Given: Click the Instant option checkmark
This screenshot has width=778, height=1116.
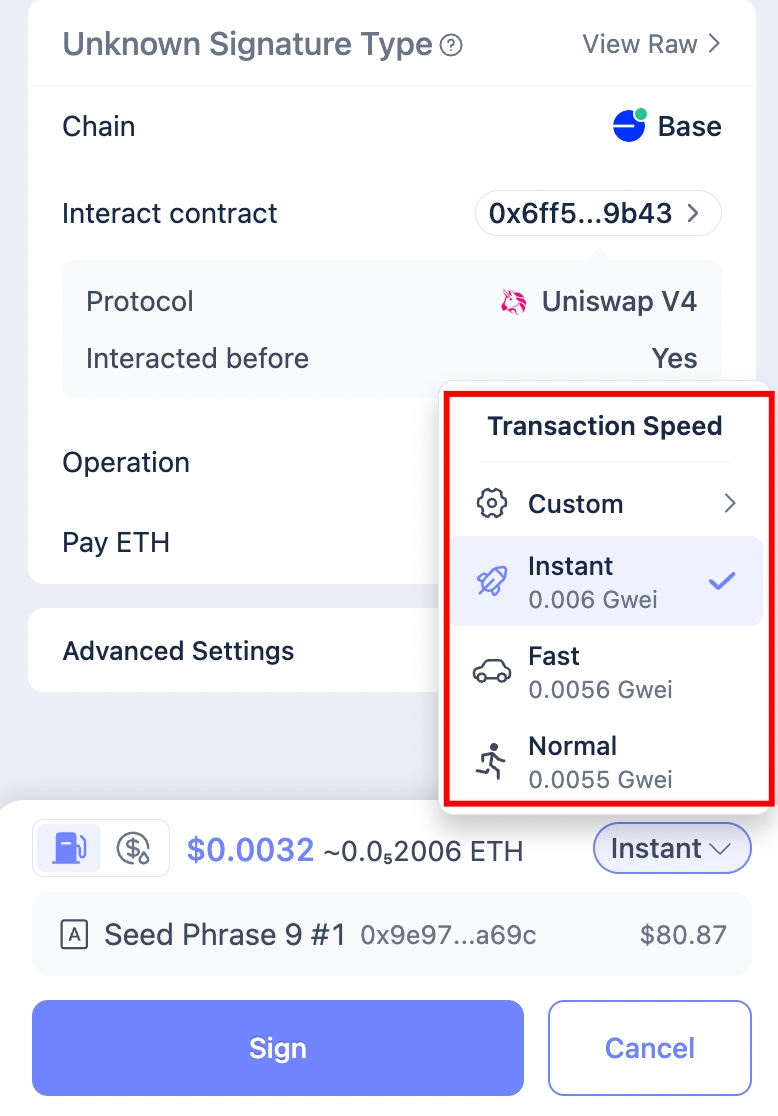Looking at the screenshot, I should tap(722, 581).
